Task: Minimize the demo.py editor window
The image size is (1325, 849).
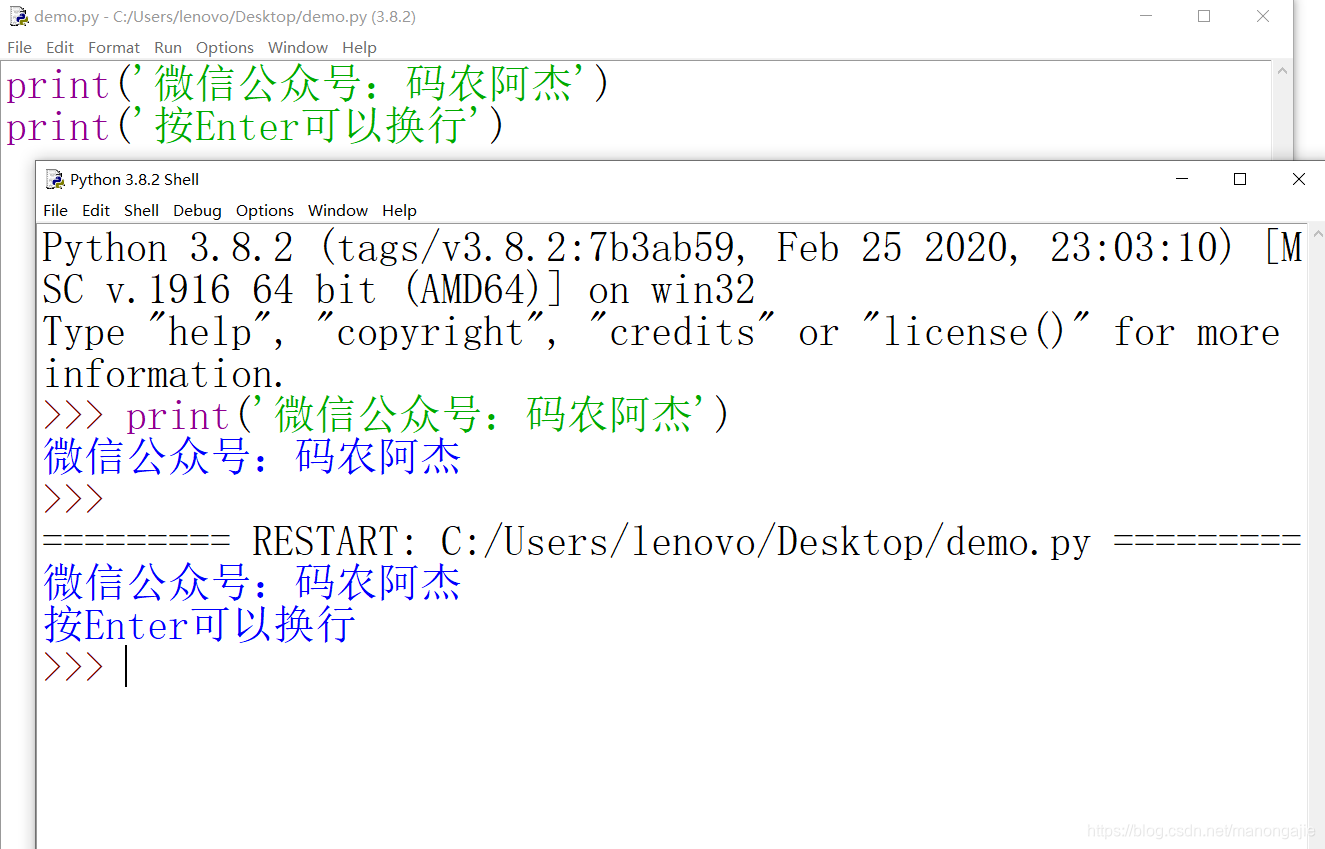Action: click(x=1146, y=16)
